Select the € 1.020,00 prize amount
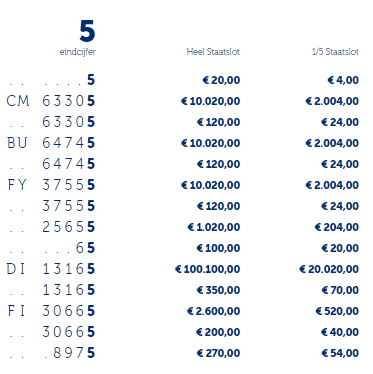Screen dimensions: 373x374 (214, 227)
